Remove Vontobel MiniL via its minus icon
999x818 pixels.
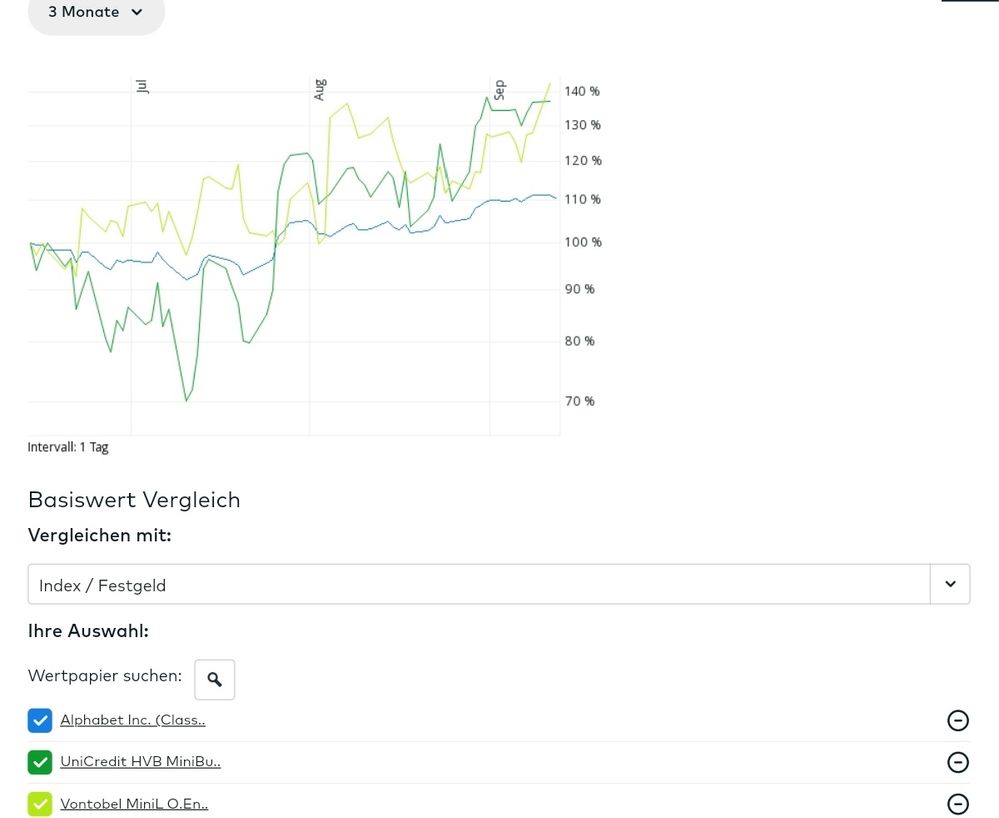pyautogui.click(x=957, y=804)
